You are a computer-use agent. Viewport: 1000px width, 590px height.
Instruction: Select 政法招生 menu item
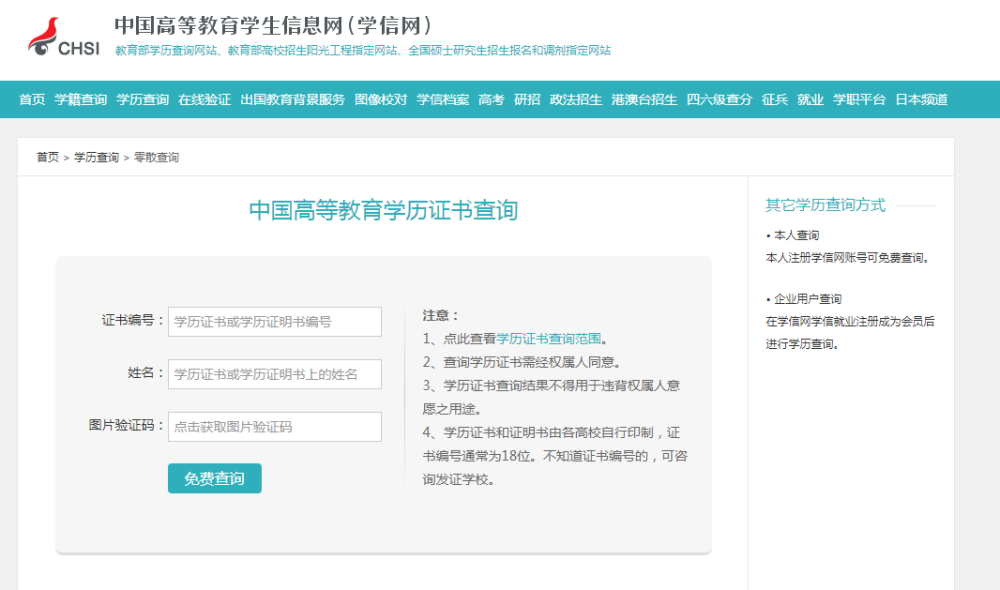(576, 100)
